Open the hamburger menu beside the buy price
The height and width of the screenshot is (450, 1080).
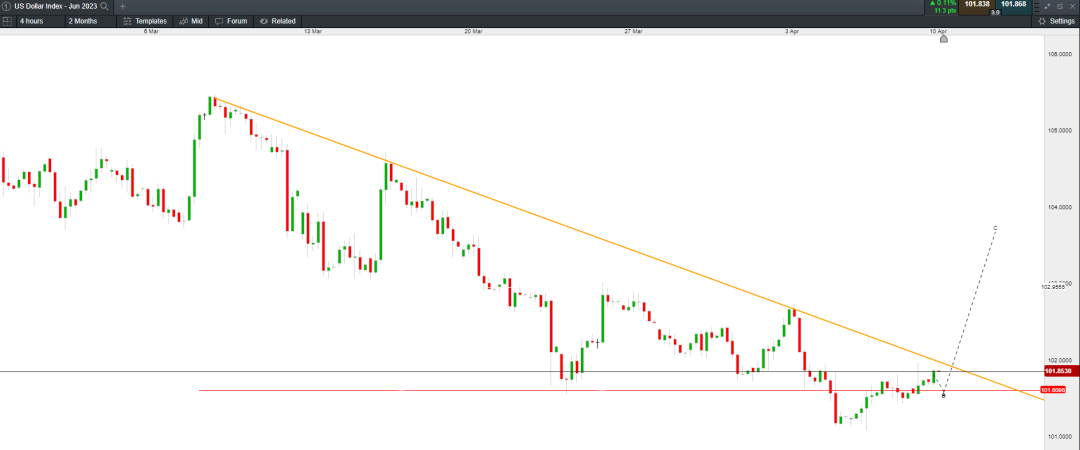click(1036, 6)
